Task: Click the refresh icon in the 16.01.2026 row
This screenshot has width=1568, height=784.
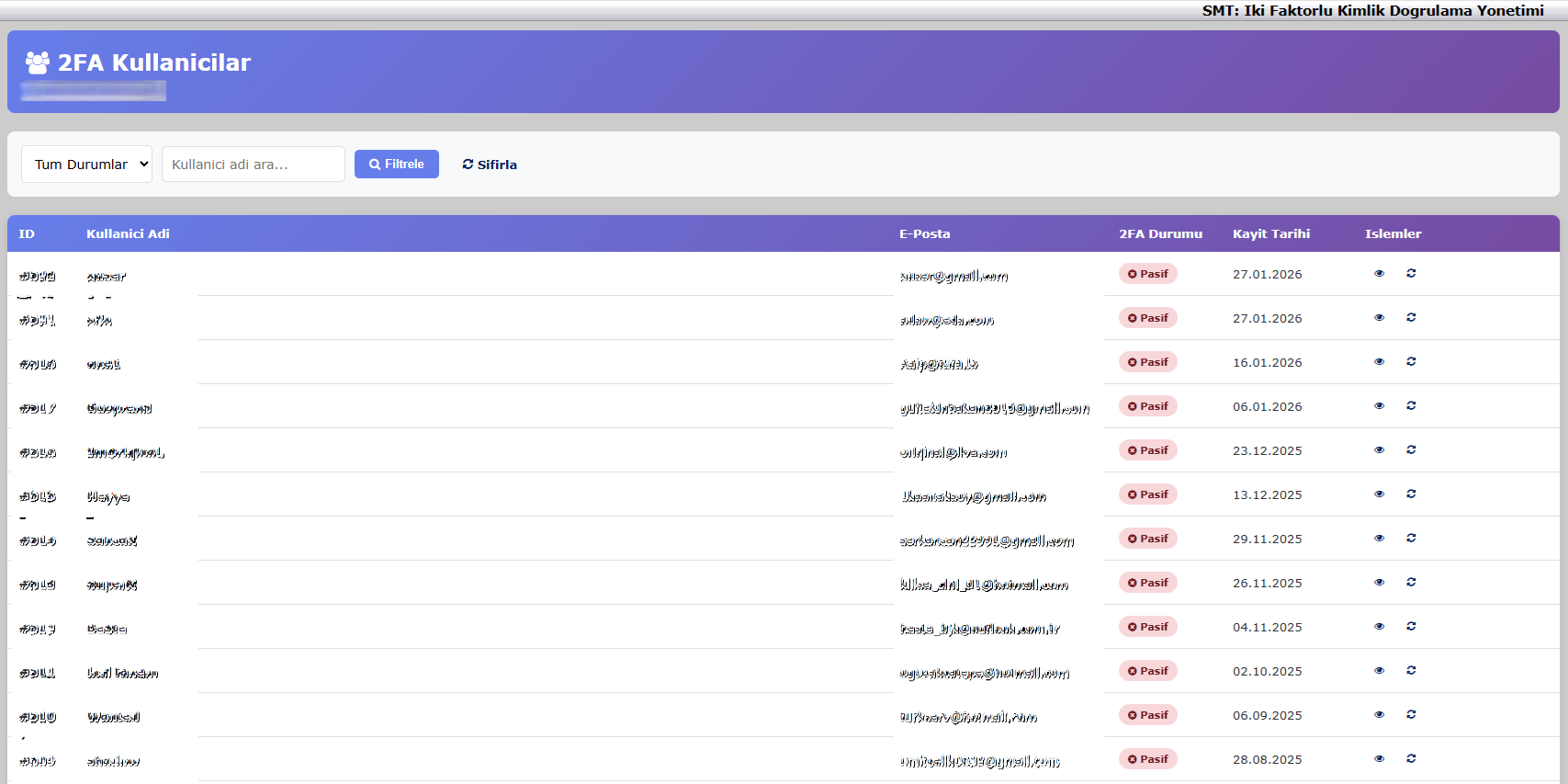Action: tap(1411, 362)
